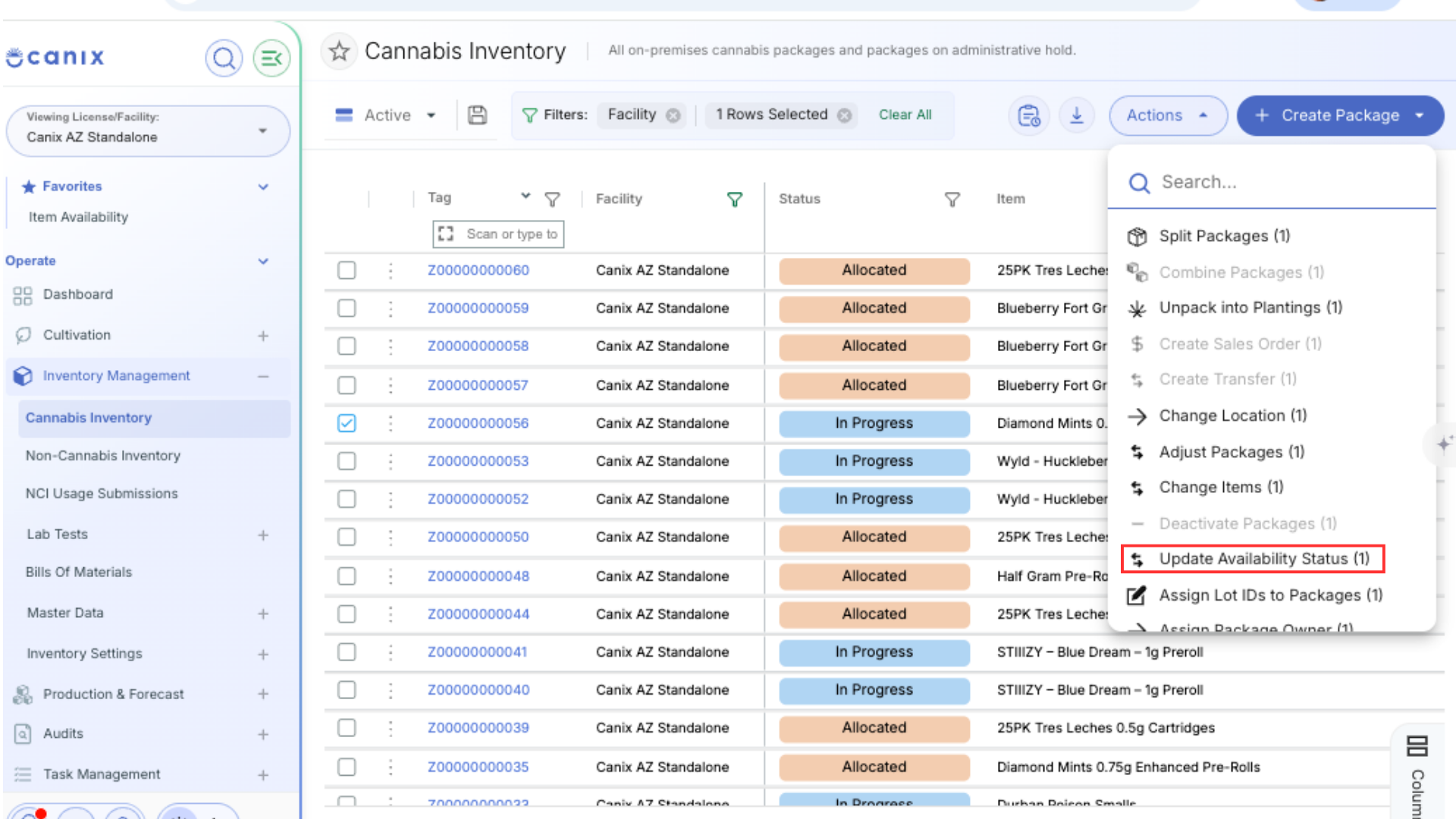The width and height of the screenshot is (1456, 819).
Task: Remove the 1 Rows Selected chip
Action: (x=844, y=115)
